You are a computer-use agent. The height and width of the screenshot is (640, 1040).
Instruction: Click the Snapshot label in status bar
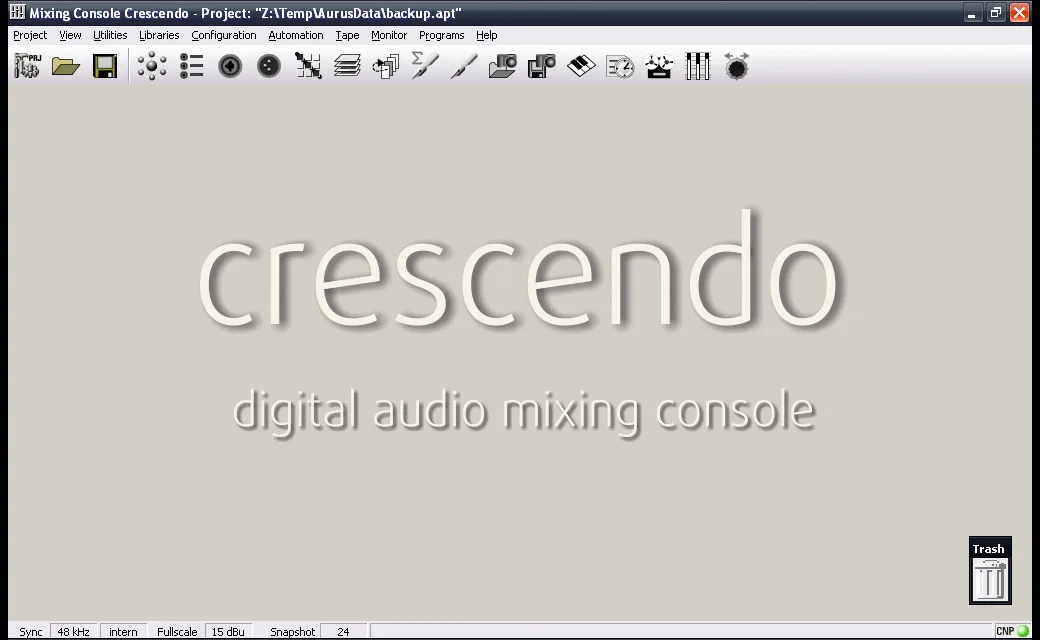[292, 632]
